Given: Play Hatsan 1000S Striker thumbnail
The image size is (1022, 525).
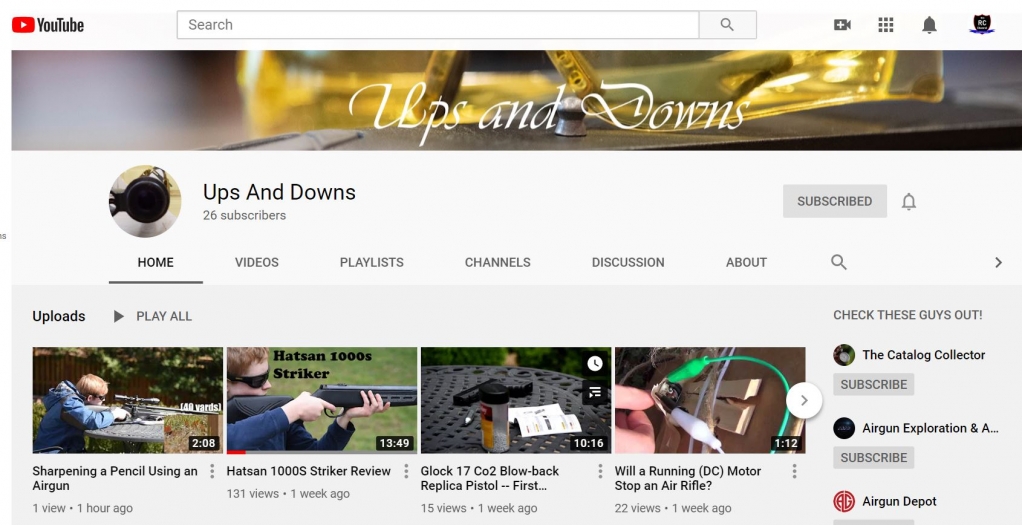Looking at the screenshot, I should 322,400.
